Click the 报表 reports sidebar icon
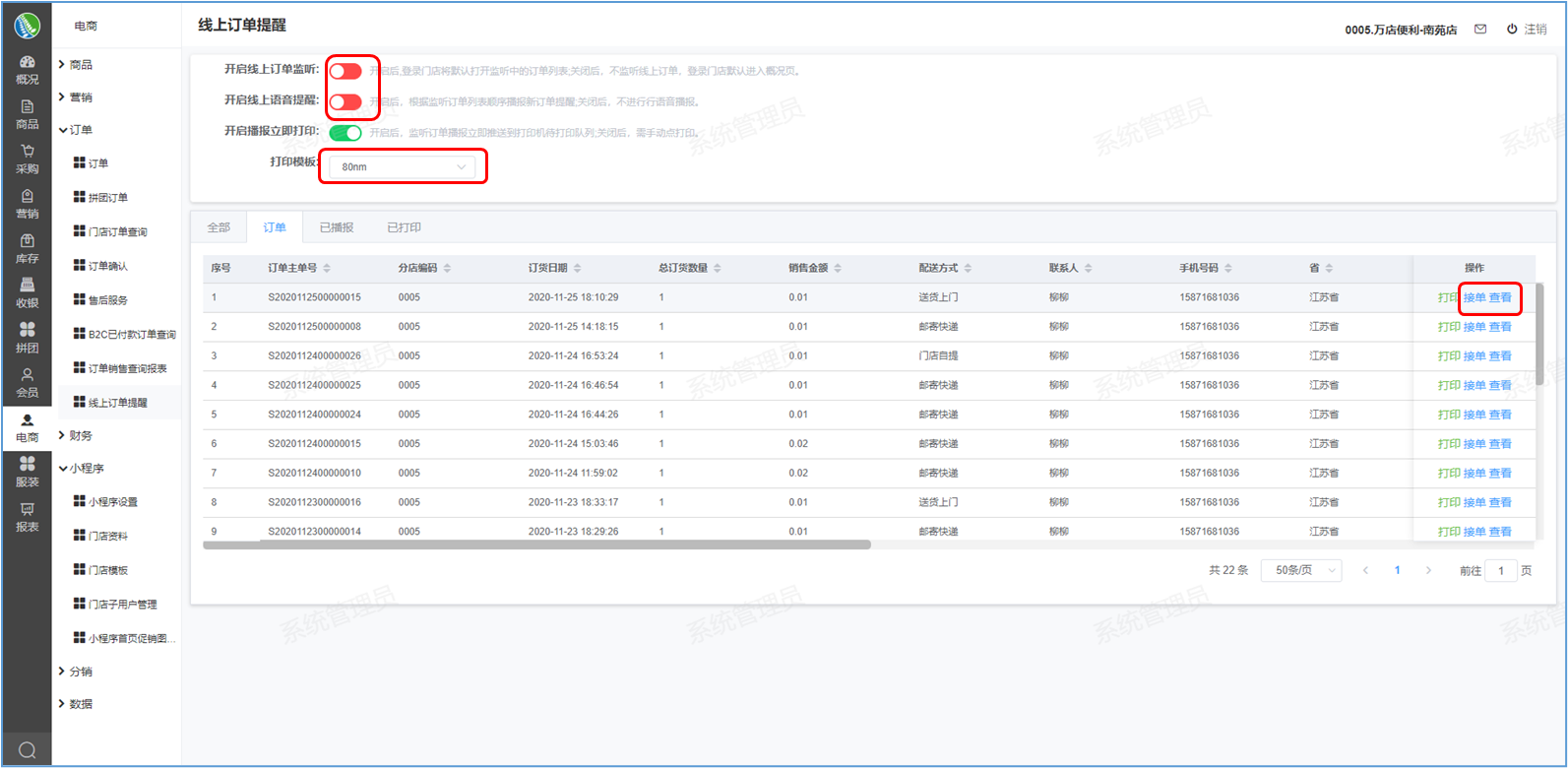This screenshot has height=768, width=1568. [27, 517]
